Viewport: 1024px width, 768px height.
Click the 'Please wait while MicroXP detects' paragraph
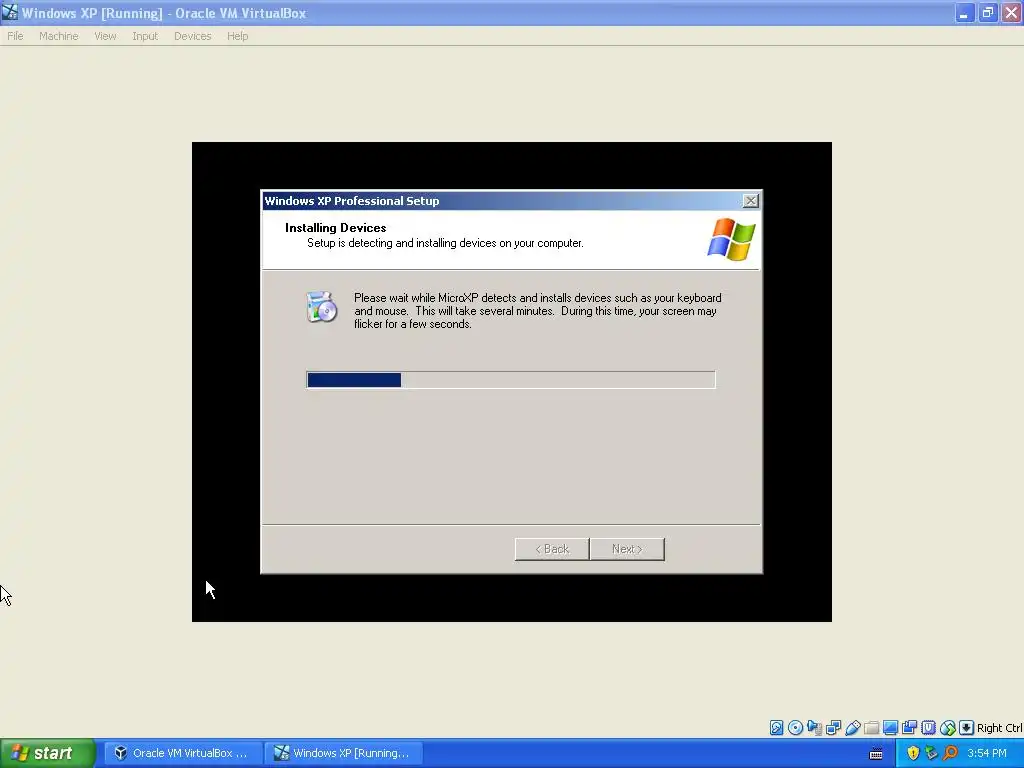[538, 311]
